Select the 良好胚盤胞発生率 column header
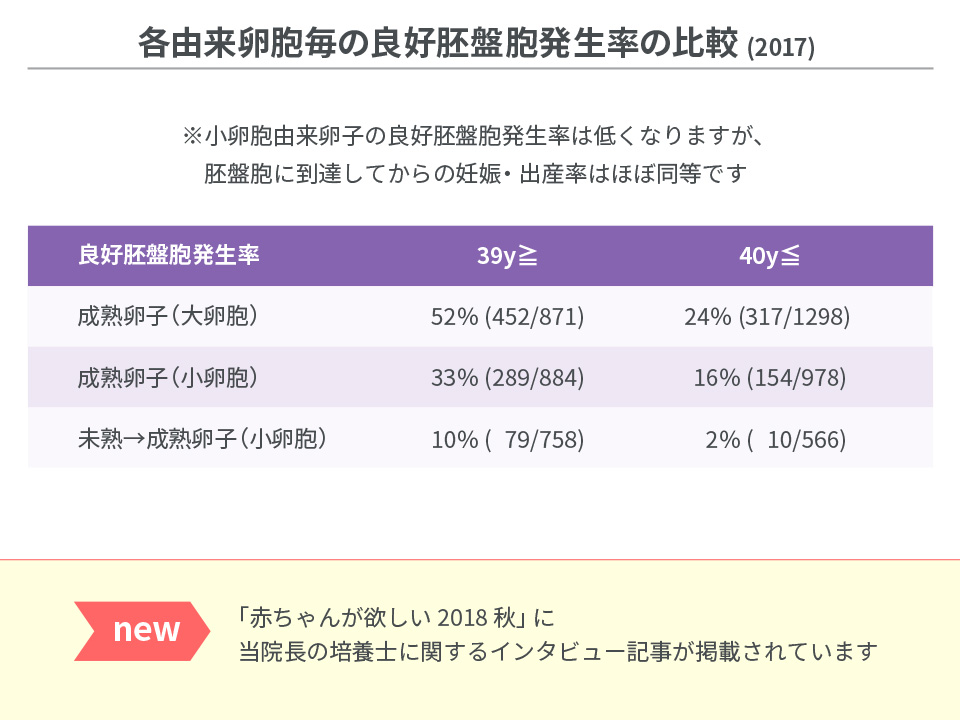960x720 pixels. [169, 255]
